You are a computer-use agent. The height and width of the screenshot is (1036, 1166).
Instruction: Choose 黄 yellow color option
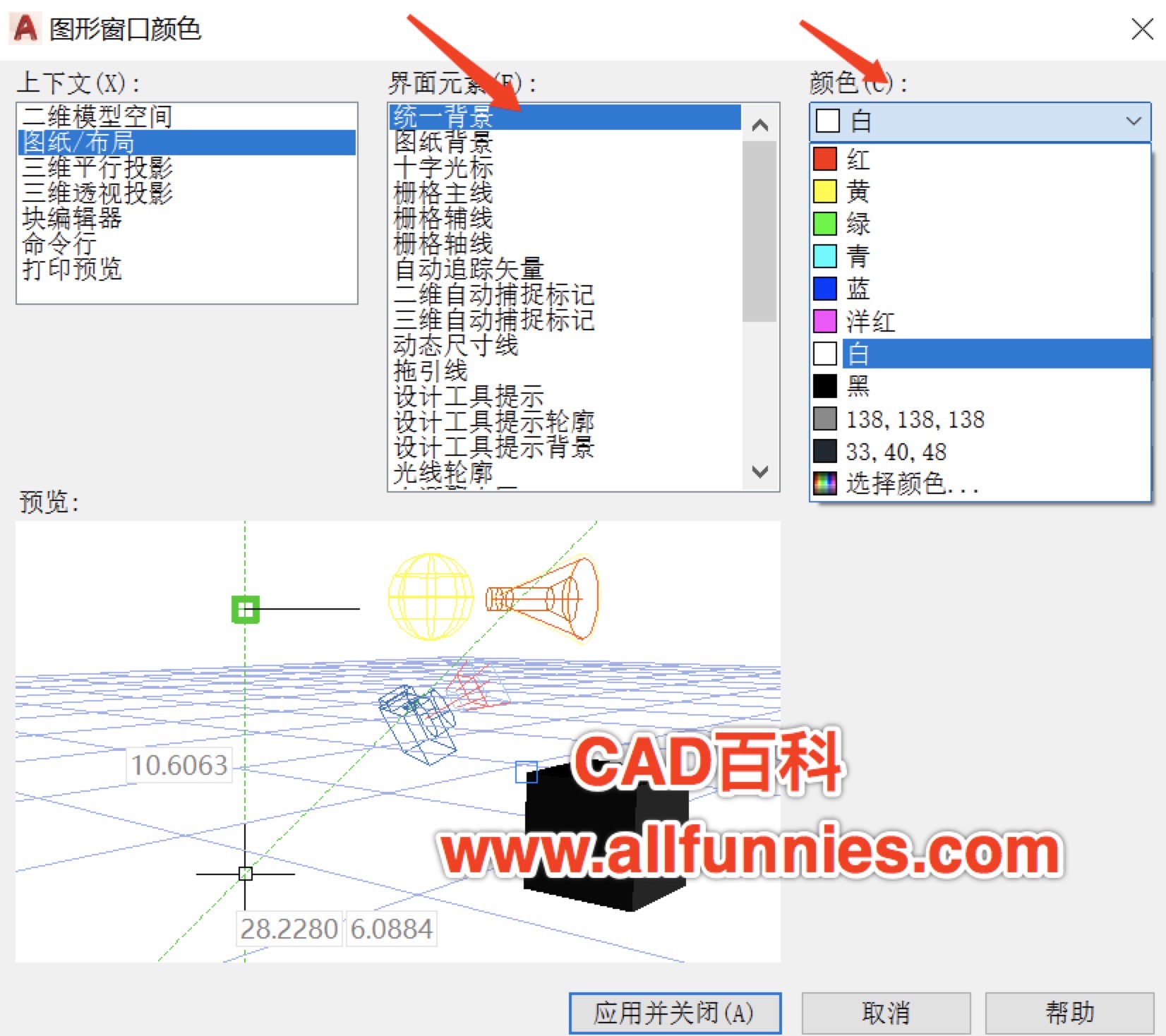tap(981, 191)
